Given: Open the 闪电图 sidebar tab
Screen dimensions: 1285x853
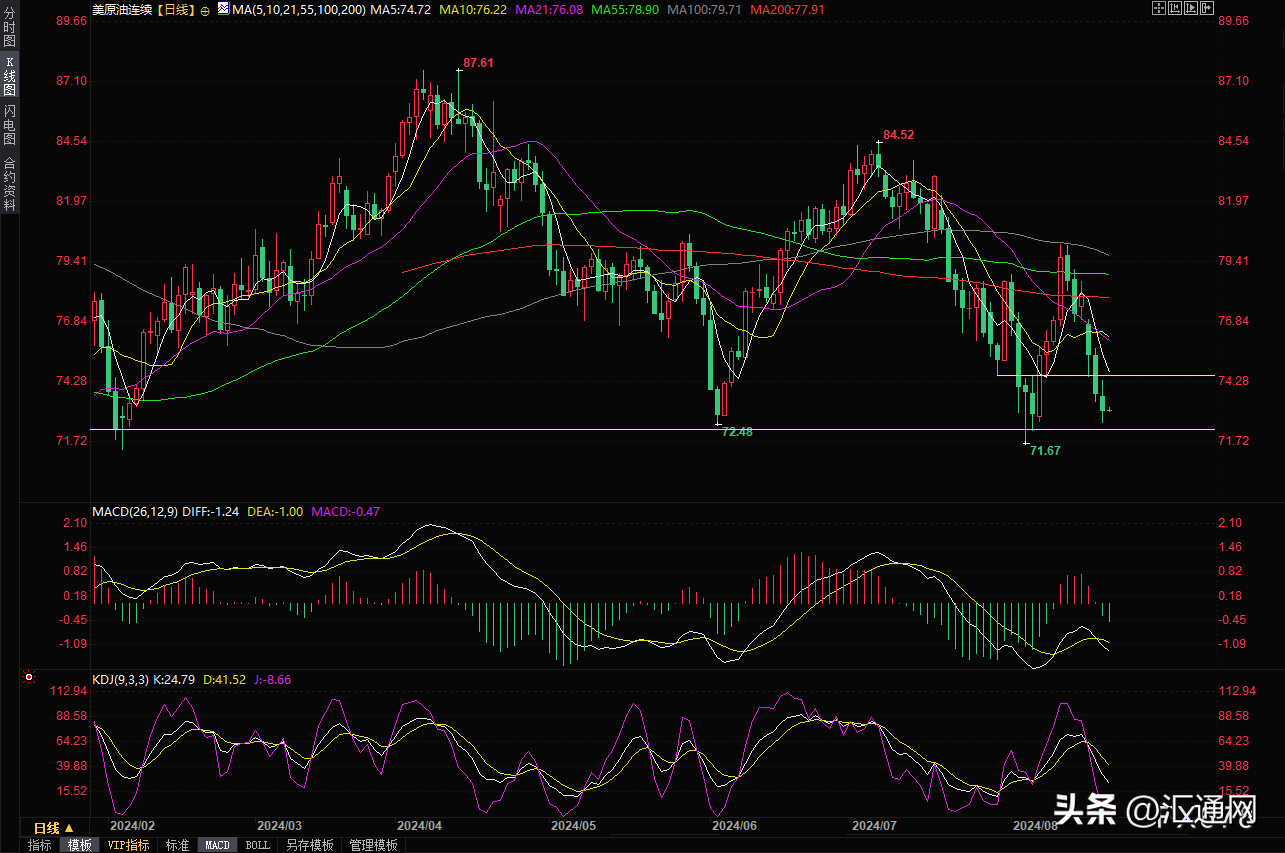Looking at the screenshot, I should (9, 126).
